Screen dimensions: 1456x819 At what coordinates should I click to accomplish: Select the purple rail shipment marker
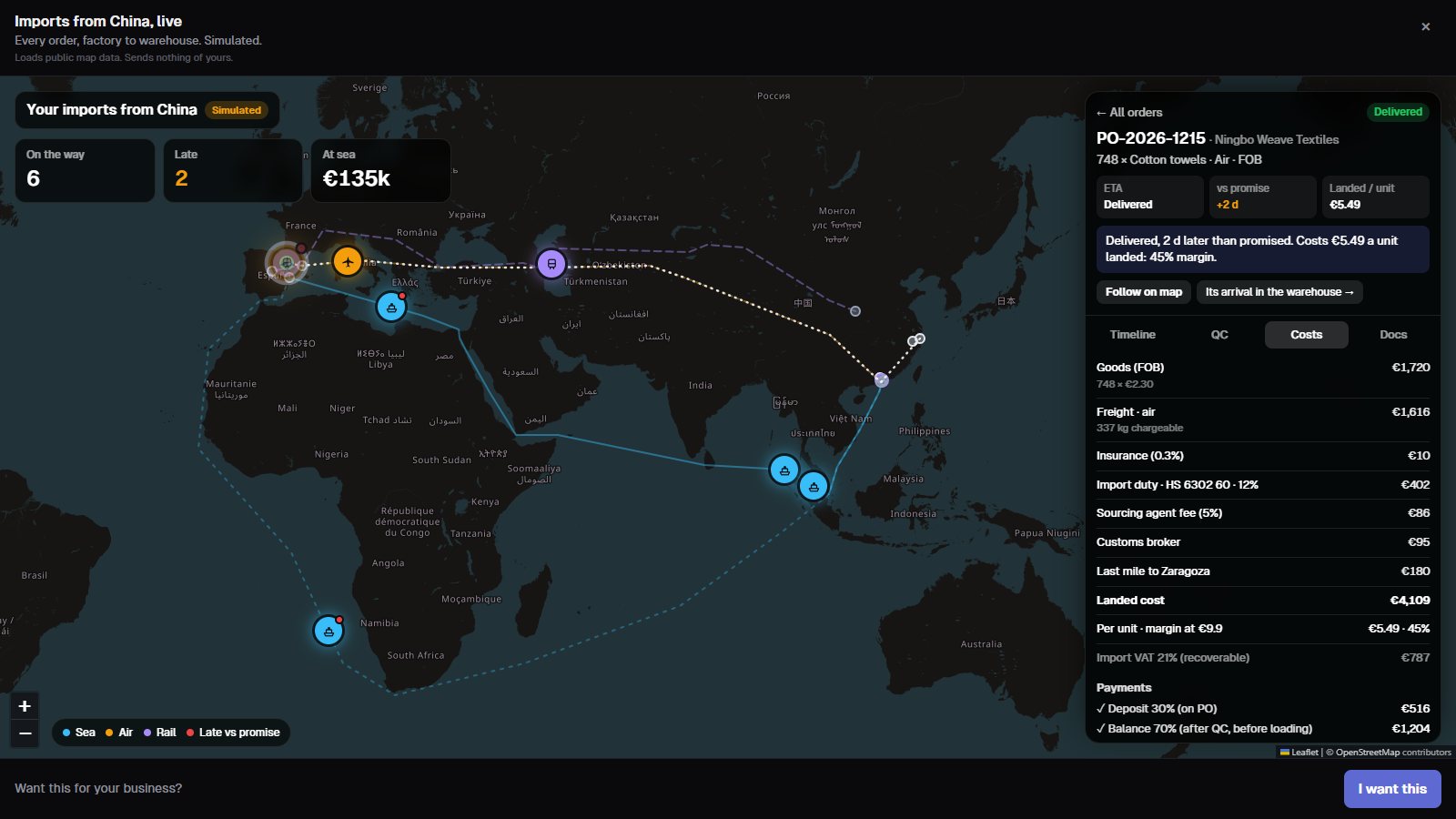[551, 264]
